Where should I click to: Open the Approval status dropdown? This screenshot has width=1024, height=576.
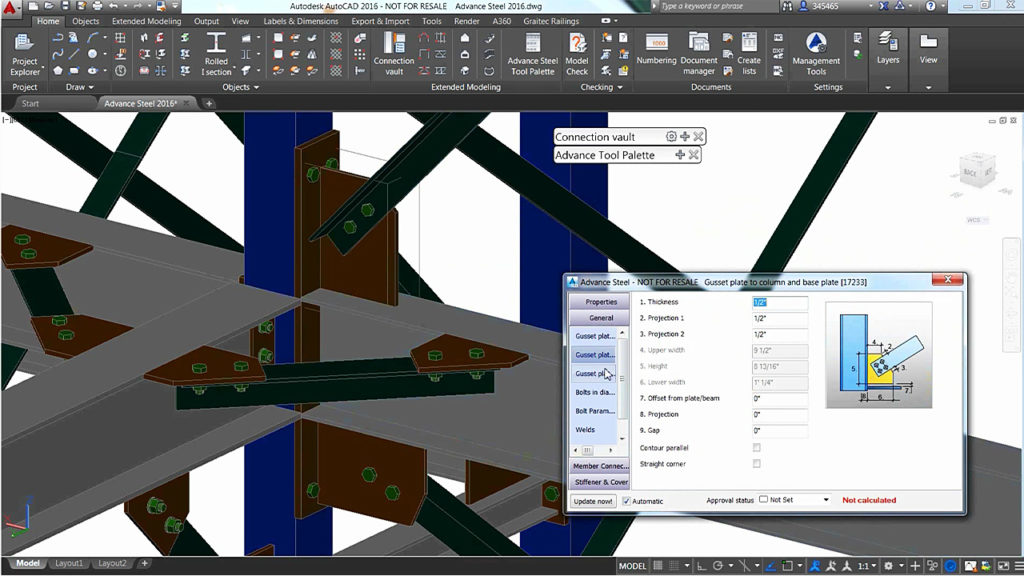[x=826, y=500]
